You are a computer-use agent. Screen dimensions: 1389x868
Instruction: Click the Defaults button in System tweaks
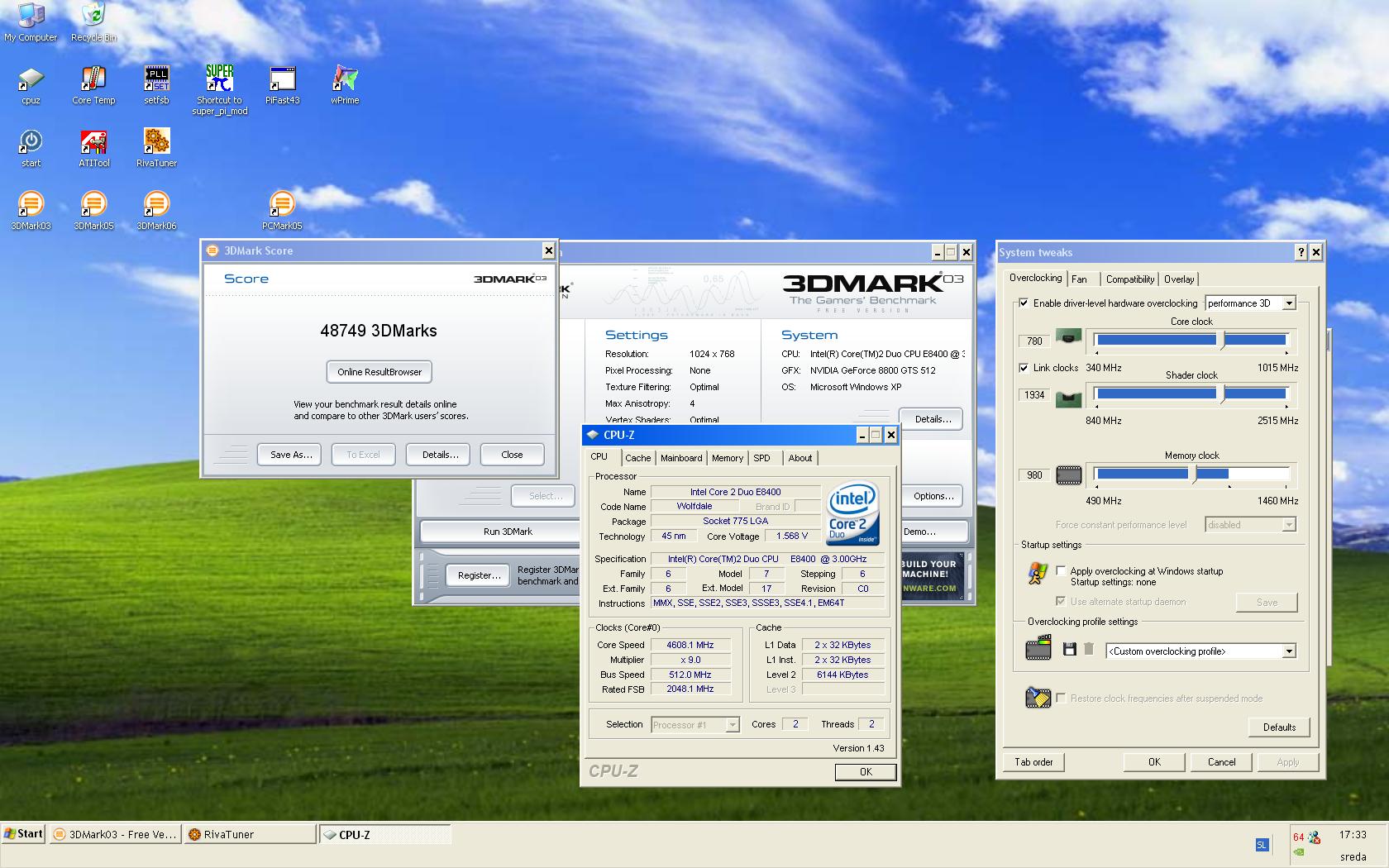point(1279,727)
